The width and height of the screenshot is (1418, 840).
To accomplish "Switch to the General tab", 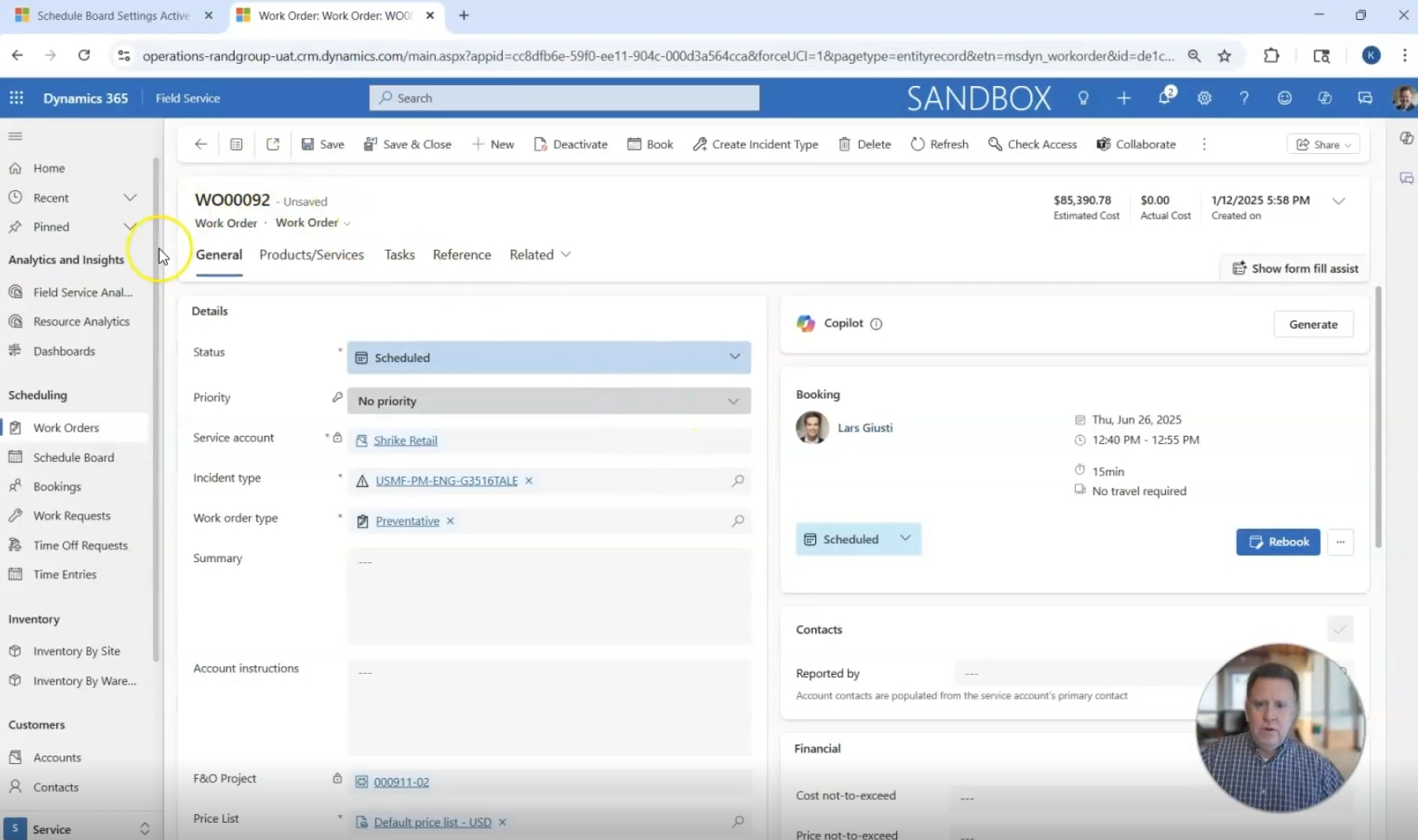I will pos(219,255).
